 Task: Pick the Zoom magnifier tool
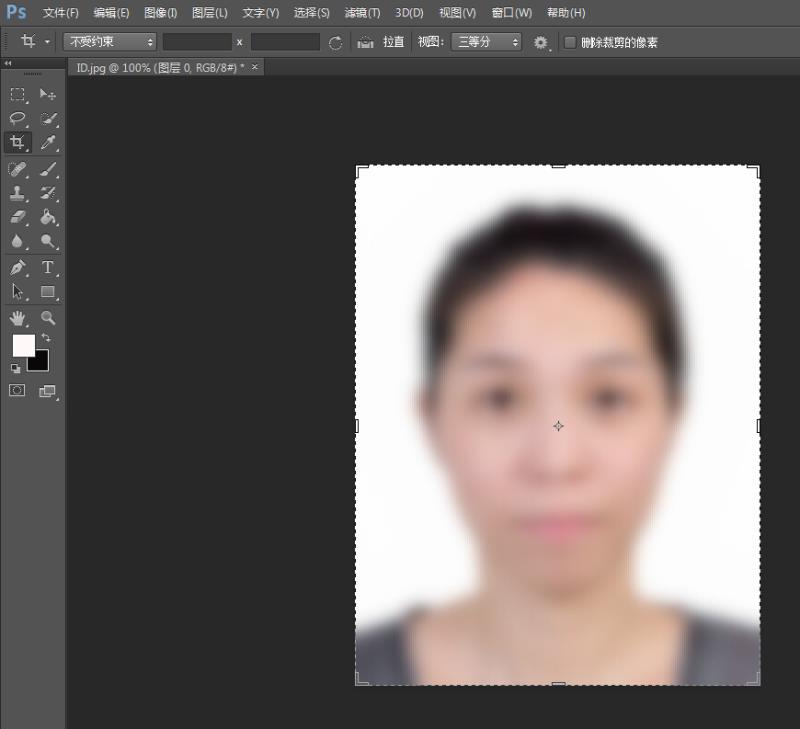(47, 318)
